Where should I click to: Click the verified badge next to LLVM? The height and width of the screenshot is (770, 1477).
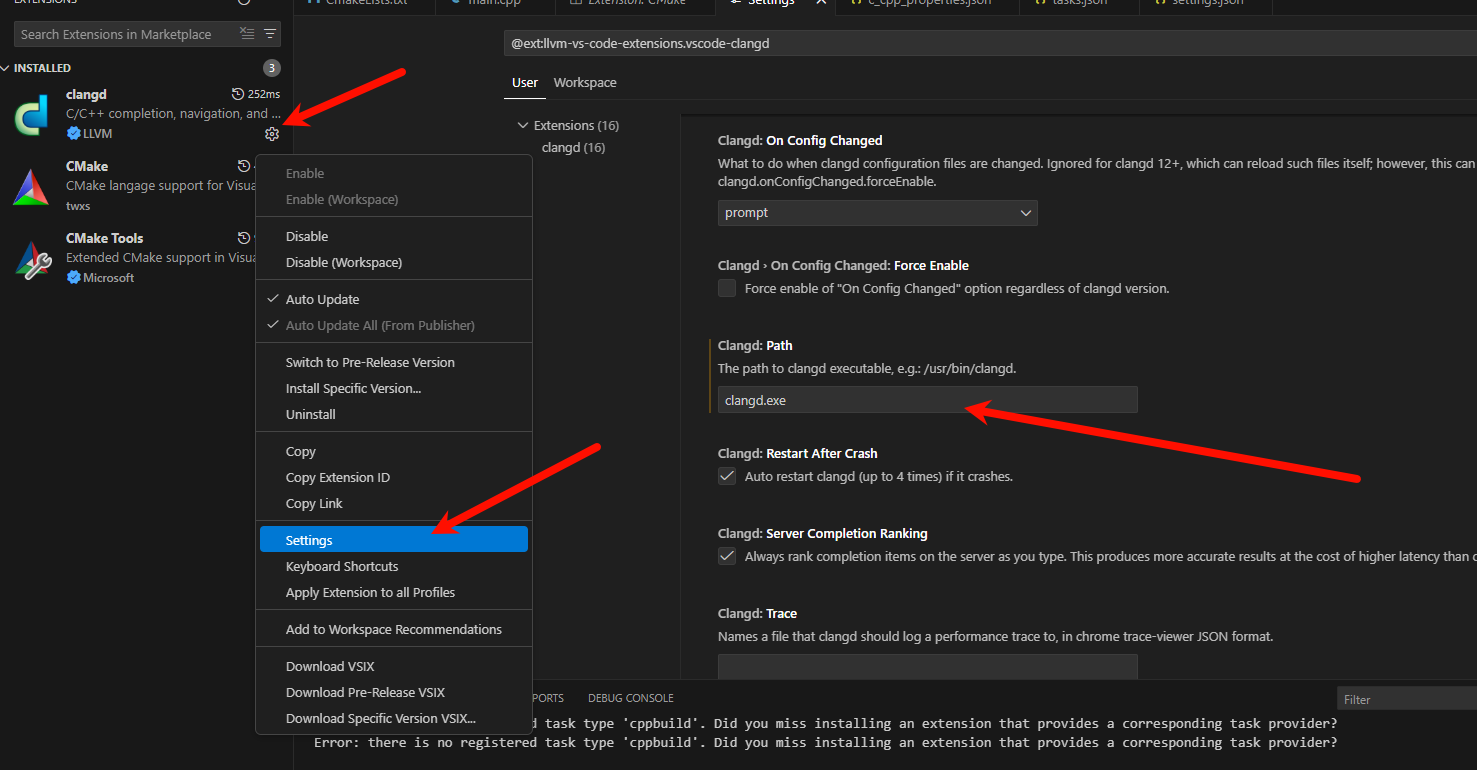(x=73, y=133)
